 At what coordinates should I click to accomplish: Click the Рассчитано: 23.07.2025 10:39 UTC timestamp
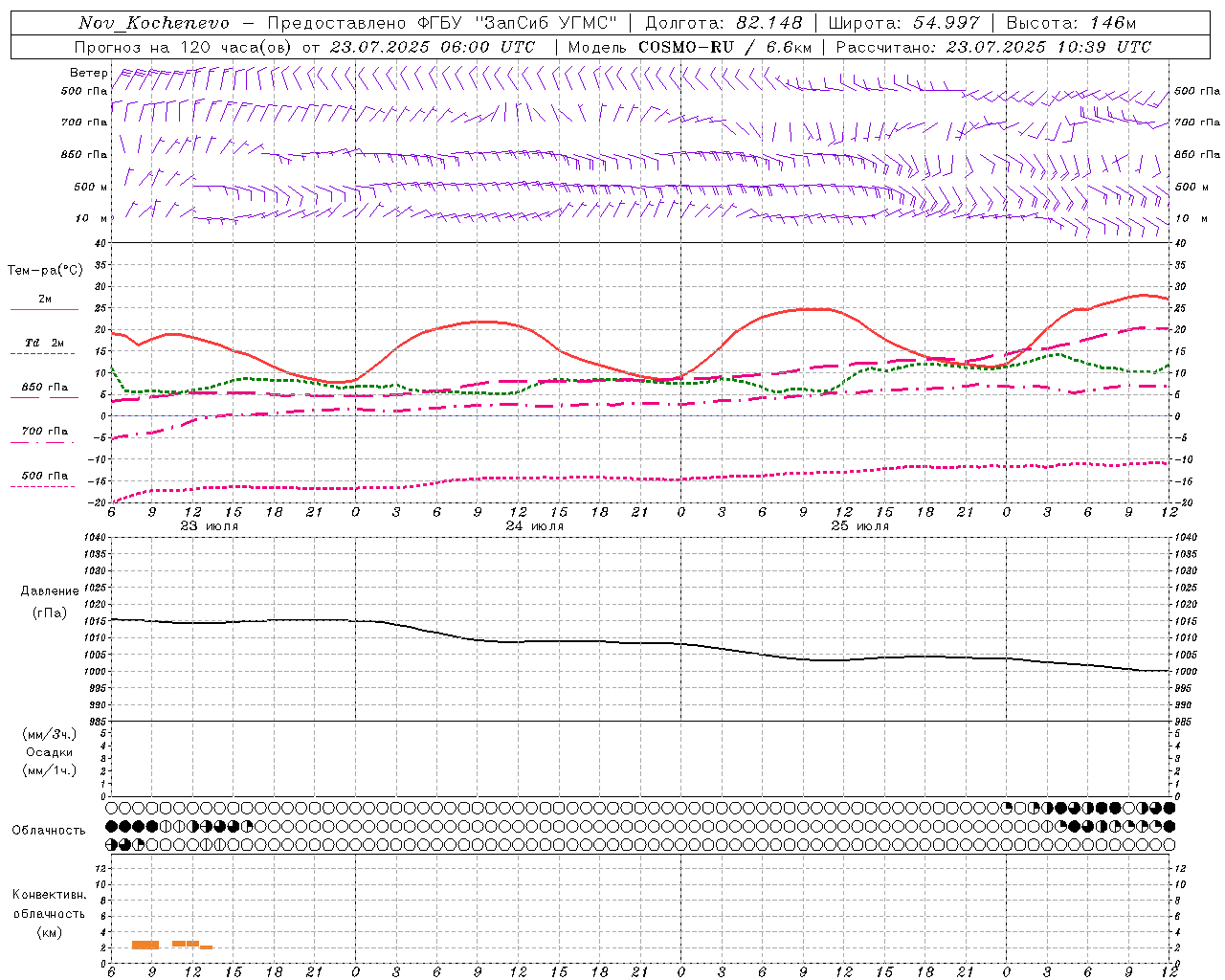point(993,47)
